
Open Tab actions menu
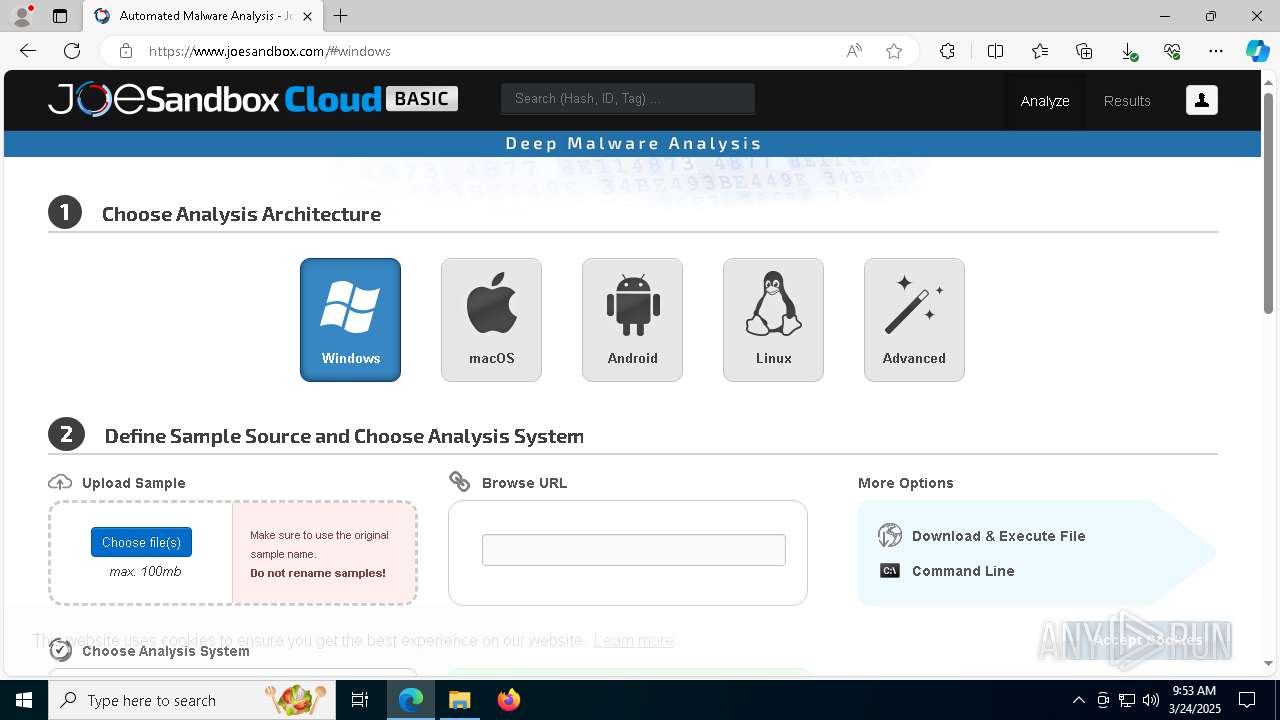[x=60, y=16]
